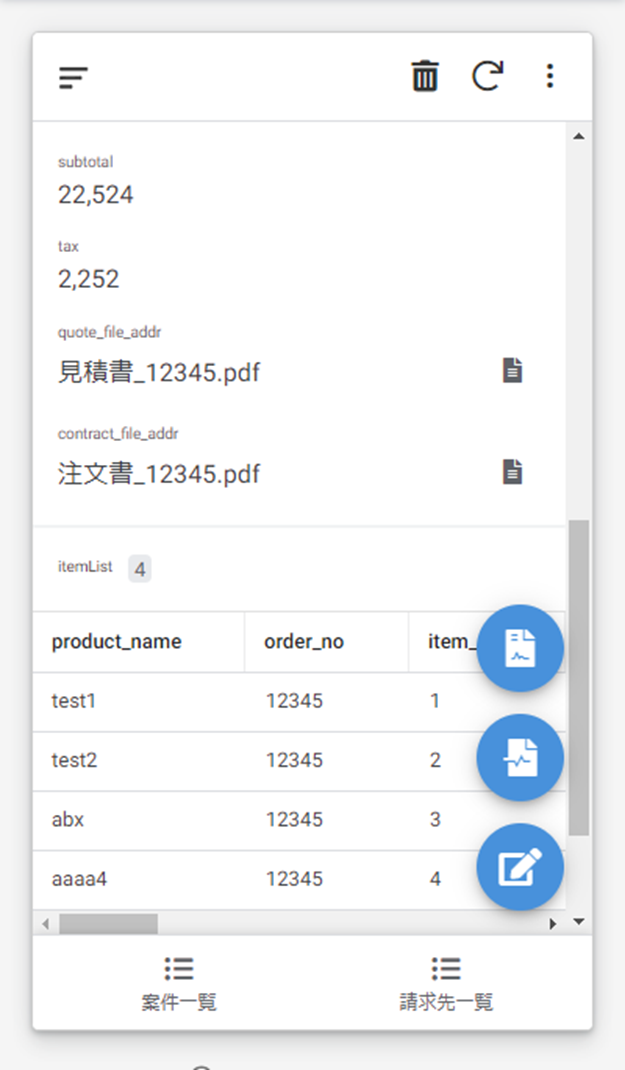This screenshot has height=1070, width=625.
Task: Select the order_no column header
Action: point(303,642)
